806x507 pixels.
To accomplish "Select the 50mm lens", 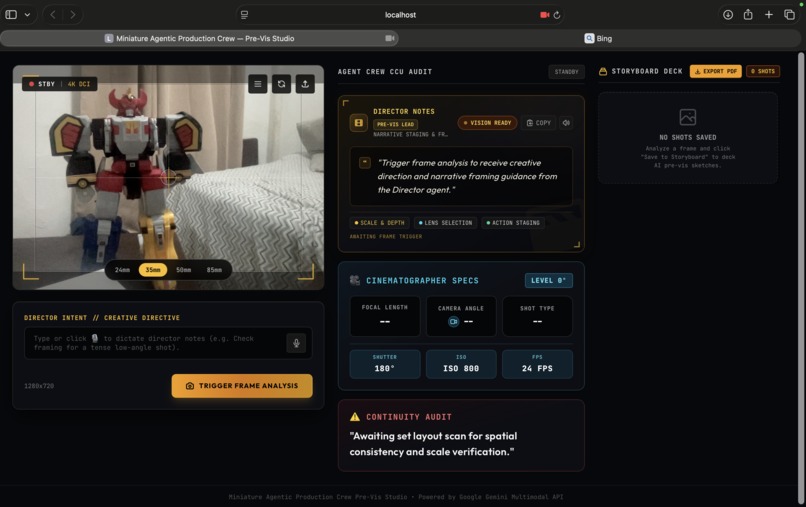I will point(184,269).
